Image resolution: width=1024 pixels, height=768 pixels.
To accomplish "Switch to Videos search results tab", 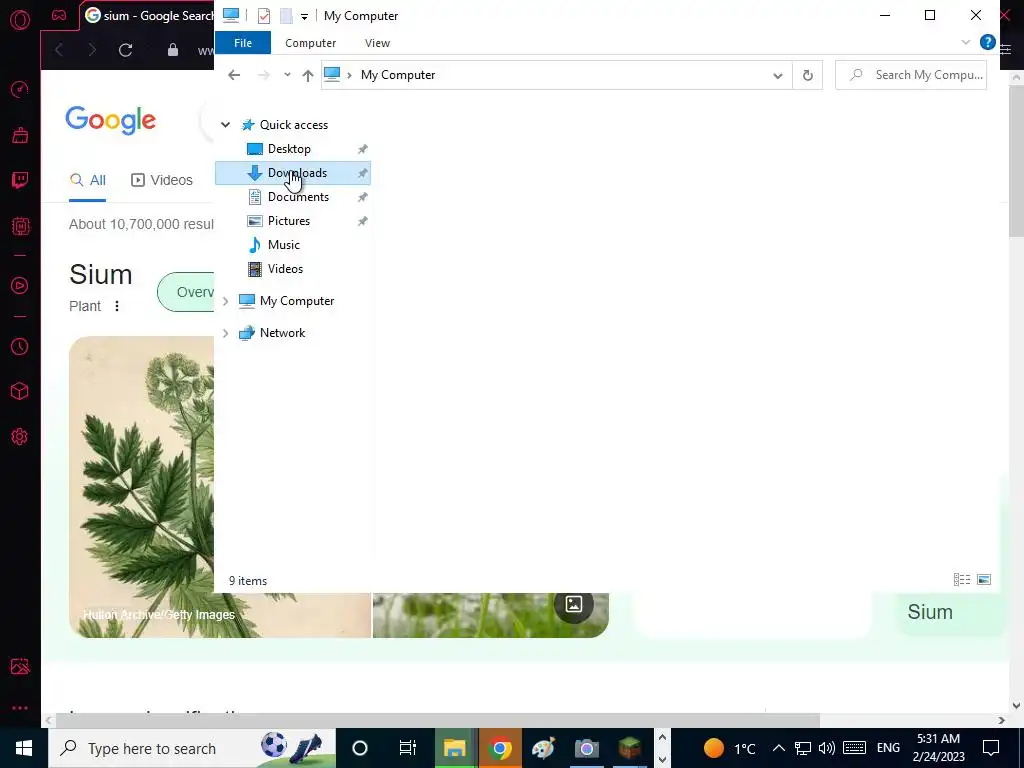I will click(162, 180).
